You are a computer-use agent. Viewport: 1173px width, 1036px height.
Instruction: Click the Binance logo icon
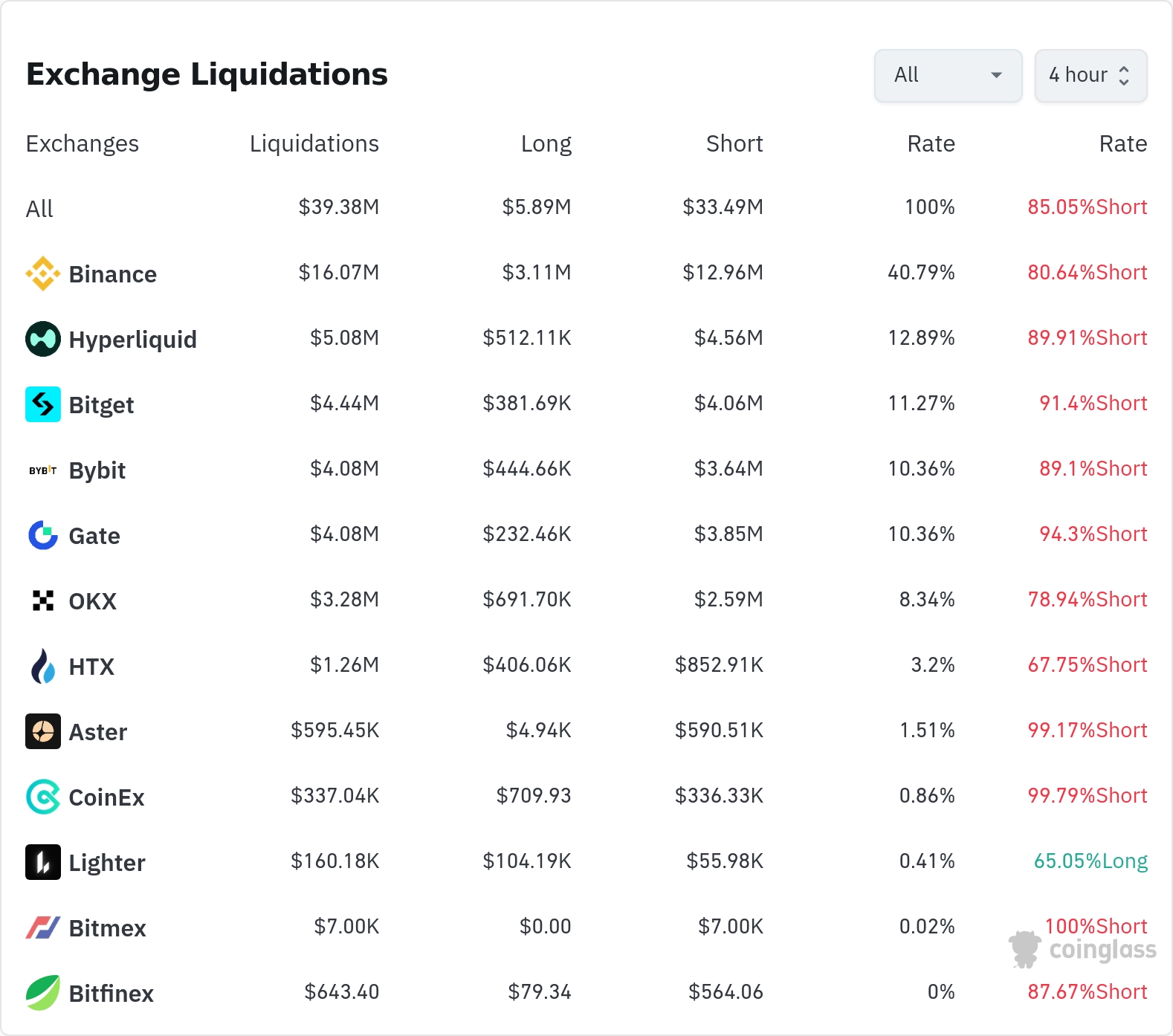pyautogui.click(x=43, y=273)
